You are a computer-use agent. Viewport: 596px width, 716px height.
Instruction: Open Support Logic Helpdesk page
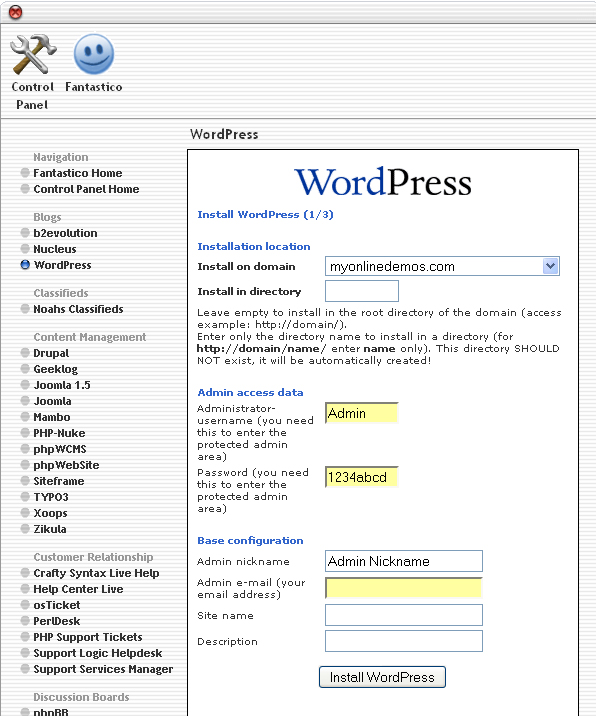(98, 653)
